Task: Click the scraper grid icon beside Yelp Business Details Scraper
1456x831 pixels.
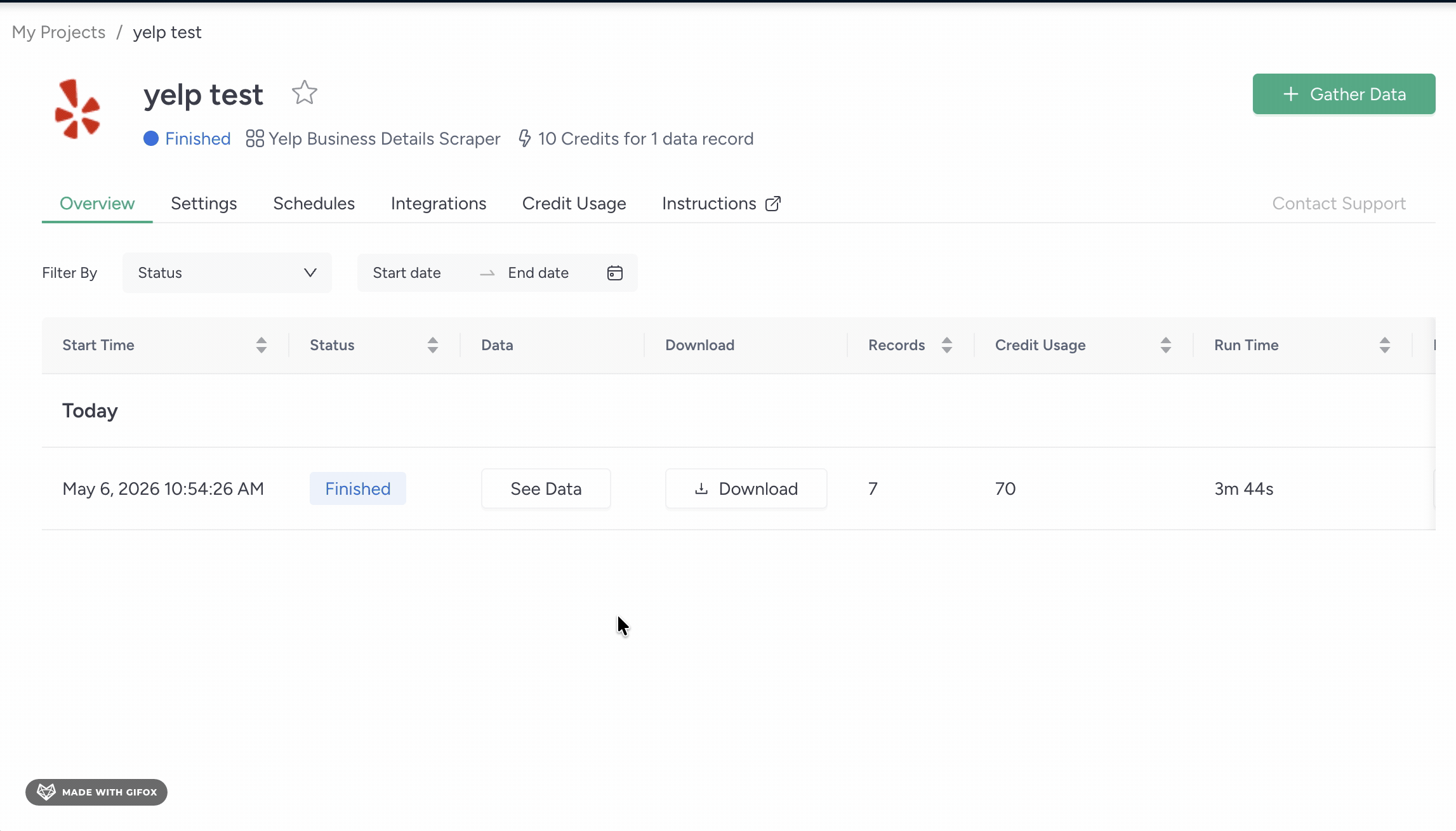Action: click(255, 138)
